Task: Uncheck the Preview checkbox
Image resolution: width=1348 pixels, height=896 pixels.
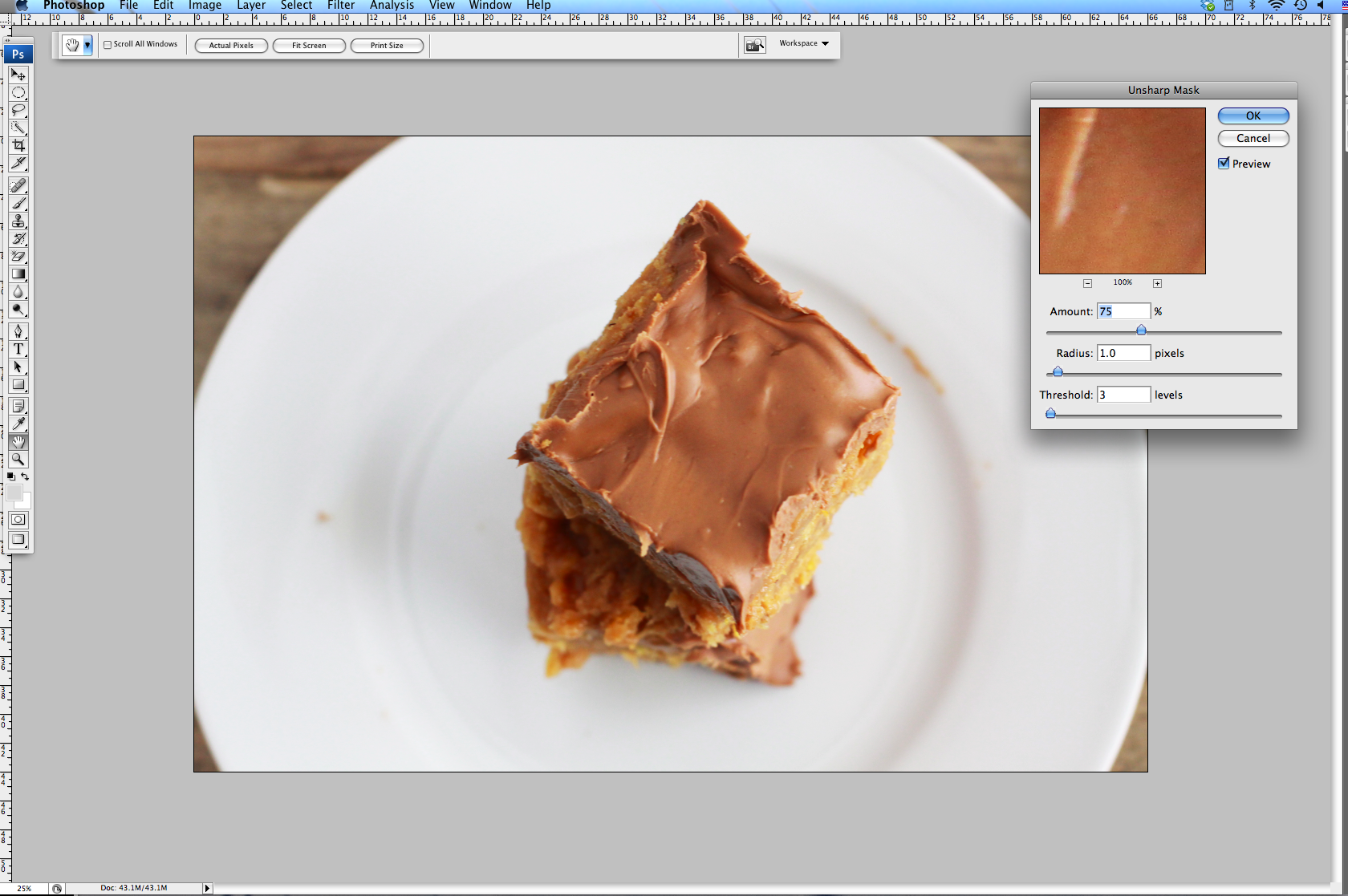Action: (x=1224, y=163)
